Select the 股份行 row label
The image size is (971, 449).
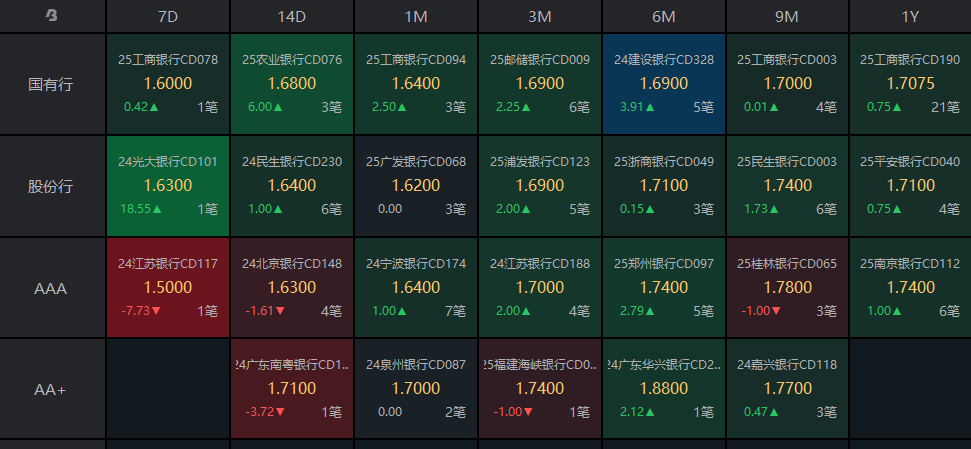click(x=52, y=186)
